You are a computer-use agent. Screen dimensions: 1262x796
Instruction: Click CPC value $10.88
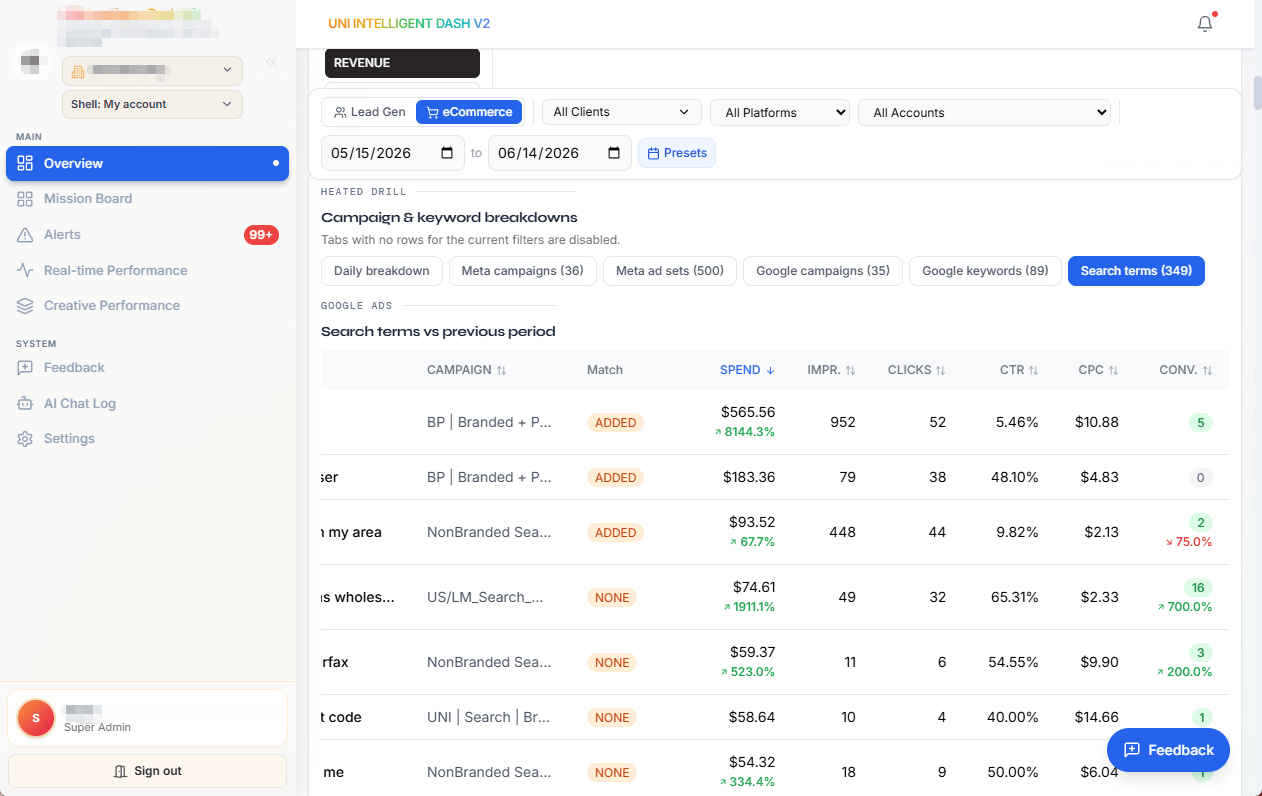pos(1097,422)
